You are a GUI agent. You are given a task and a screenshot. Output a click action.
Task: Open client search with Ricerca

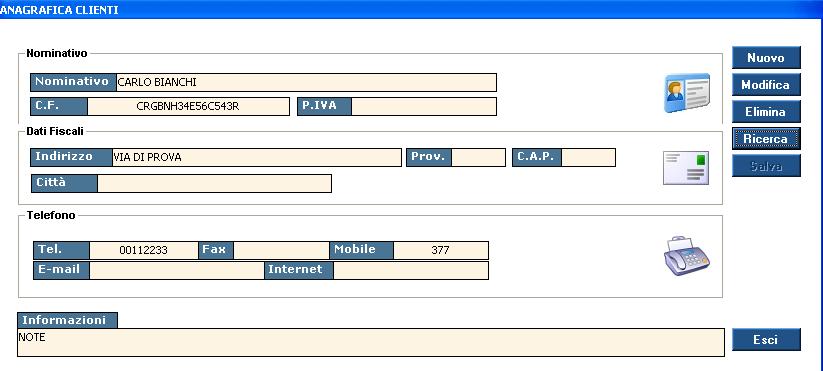pyautogui.click(x=766, y=139)
